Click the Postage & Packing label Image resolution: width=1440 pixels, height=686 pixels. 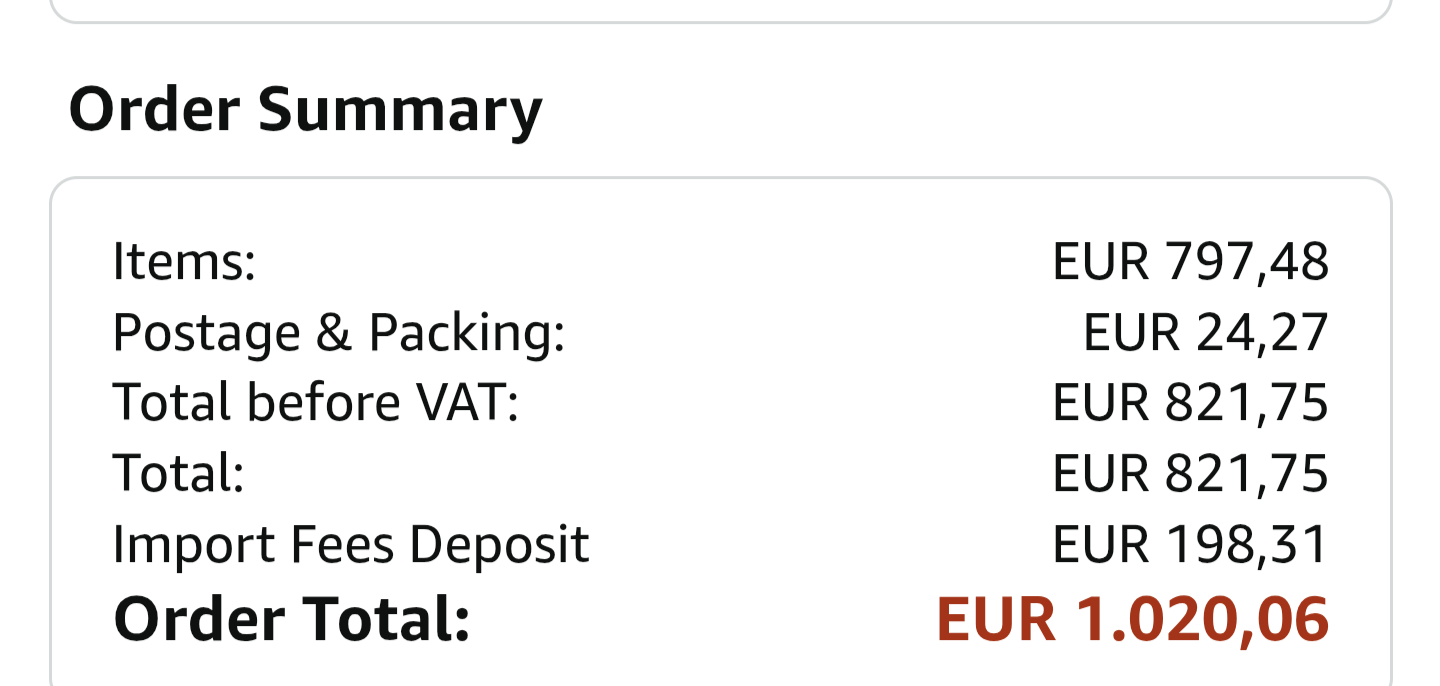click(x=338, y=332)
